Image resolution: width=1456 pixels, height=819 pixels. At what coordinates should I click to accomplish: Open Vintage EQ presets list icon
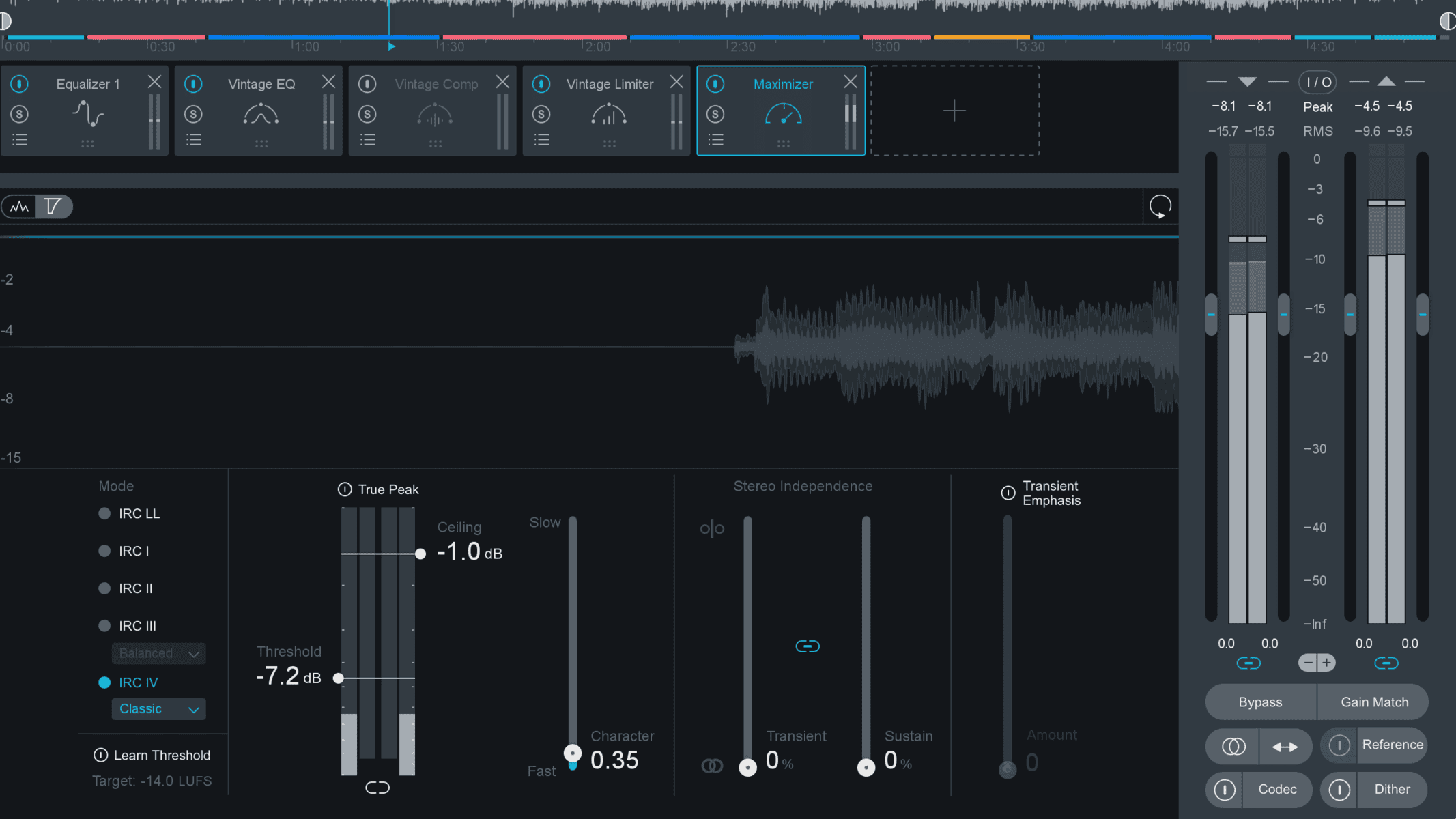[194, 140]
